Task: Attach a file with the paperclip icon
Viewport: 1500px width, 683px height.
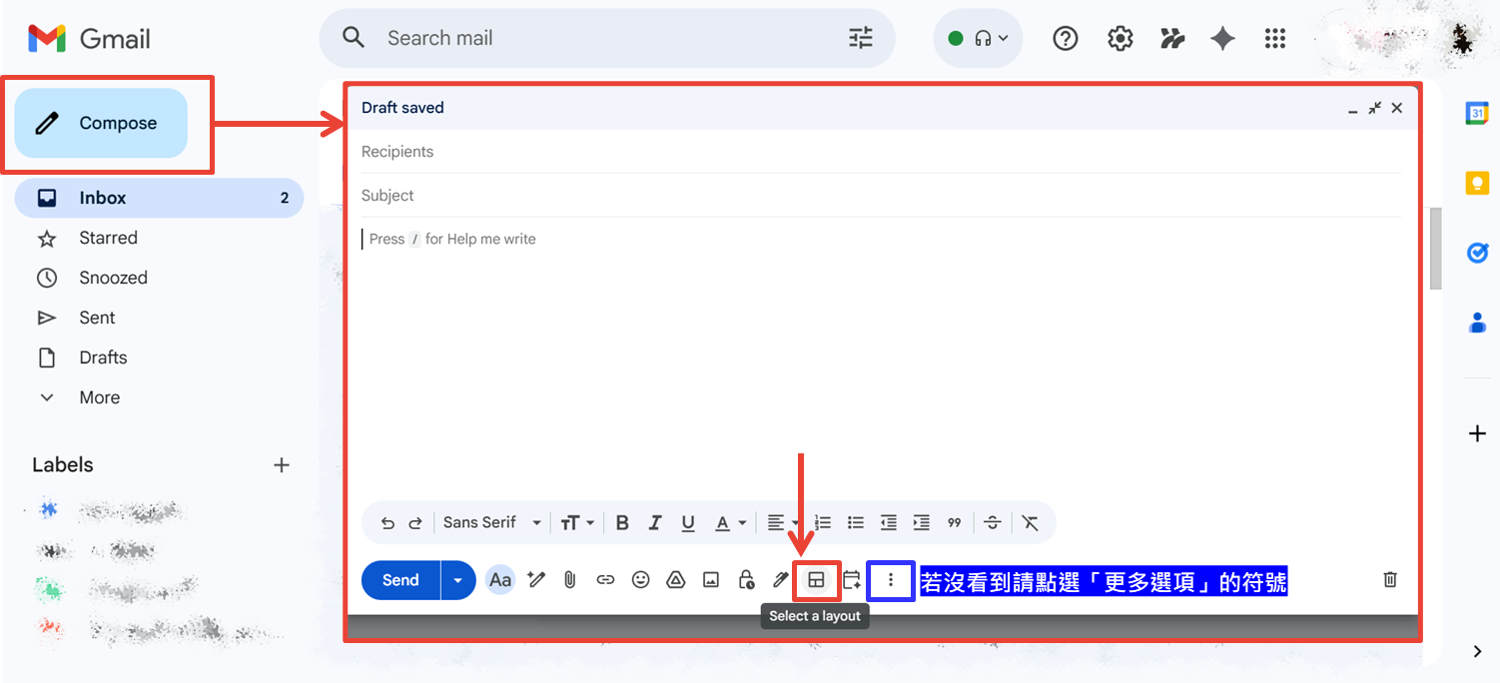Action: tap(570, 580)
